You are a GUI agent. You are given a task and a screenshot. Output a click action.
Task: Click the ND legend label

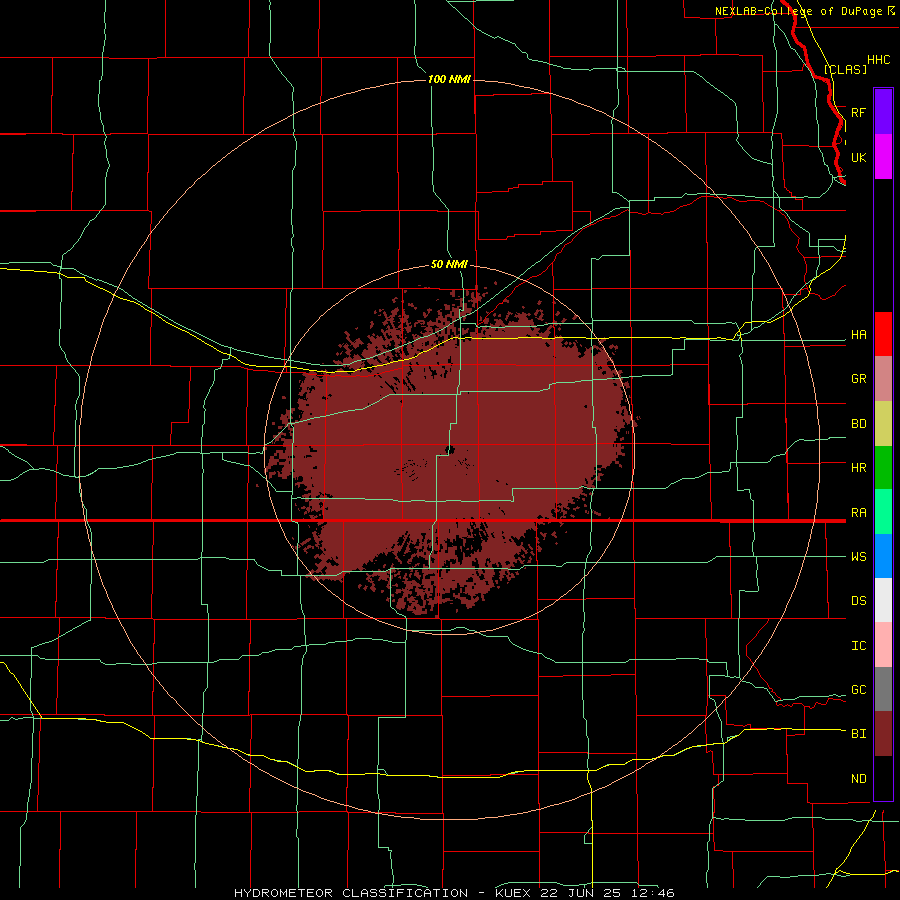858,778
